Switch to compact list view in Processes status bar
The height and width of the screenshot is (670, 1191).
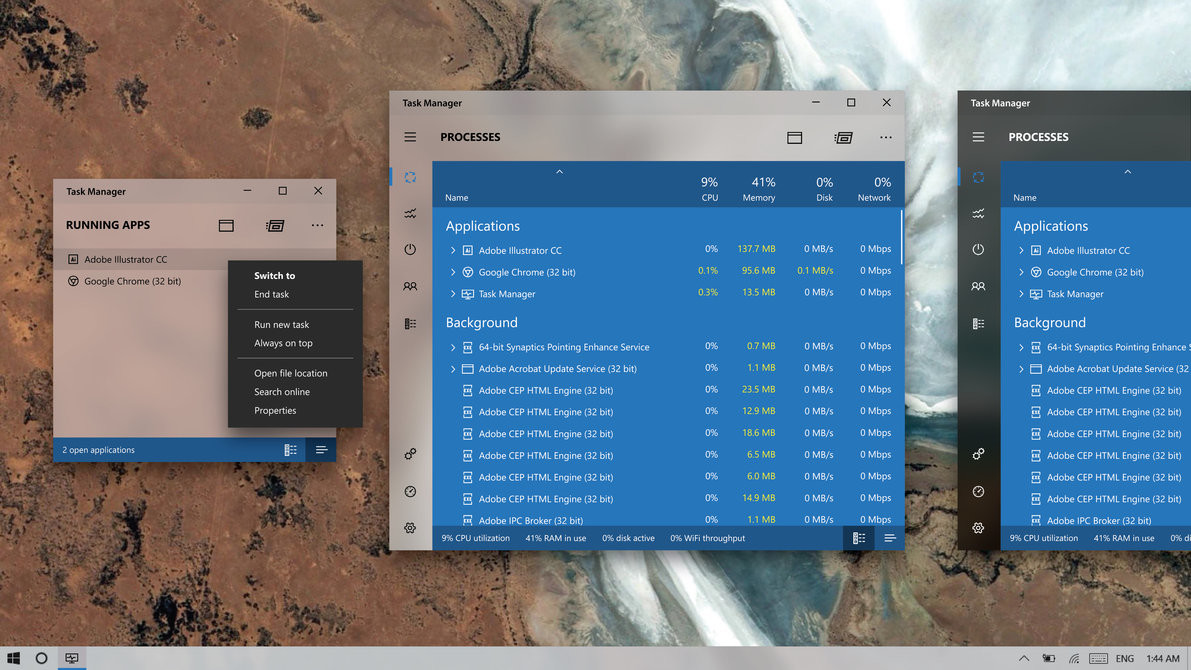pyautogui.click(x=889, y=538)
